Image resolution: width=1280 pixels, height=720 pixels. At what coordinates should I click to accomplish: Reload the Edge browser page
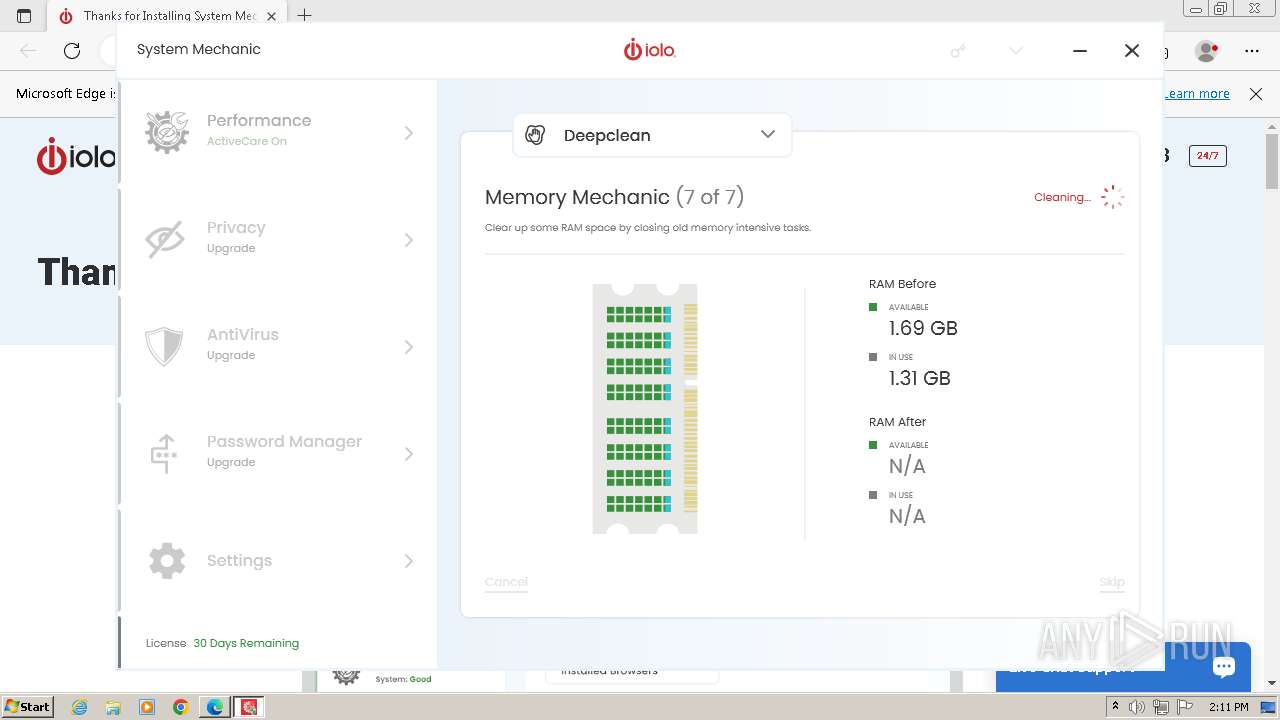coord(72,50)
